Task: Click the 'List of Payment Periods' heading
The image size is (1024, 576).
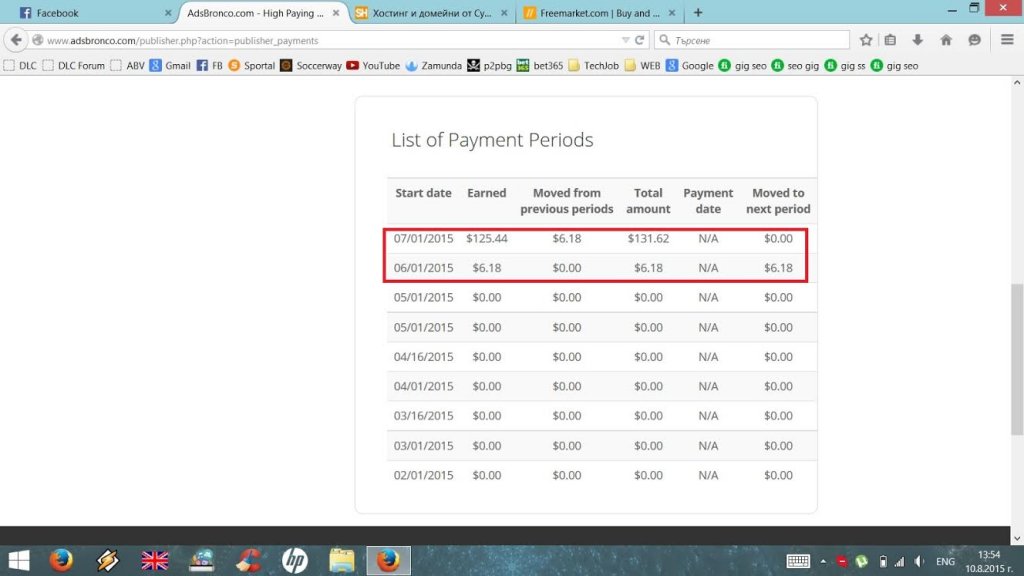Action: (492, 140)
